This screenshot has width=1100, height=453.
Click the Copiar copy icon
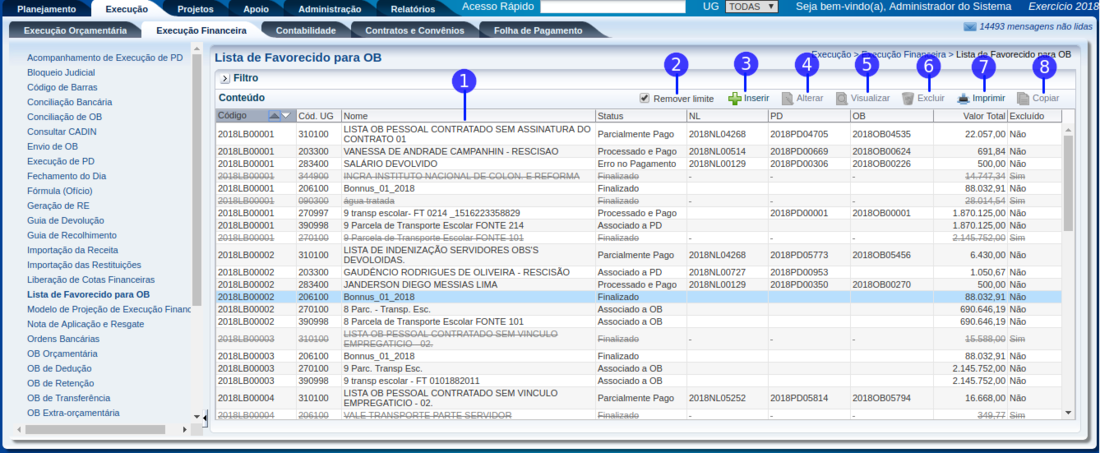pyautogui.click(x=1023, y=99)
